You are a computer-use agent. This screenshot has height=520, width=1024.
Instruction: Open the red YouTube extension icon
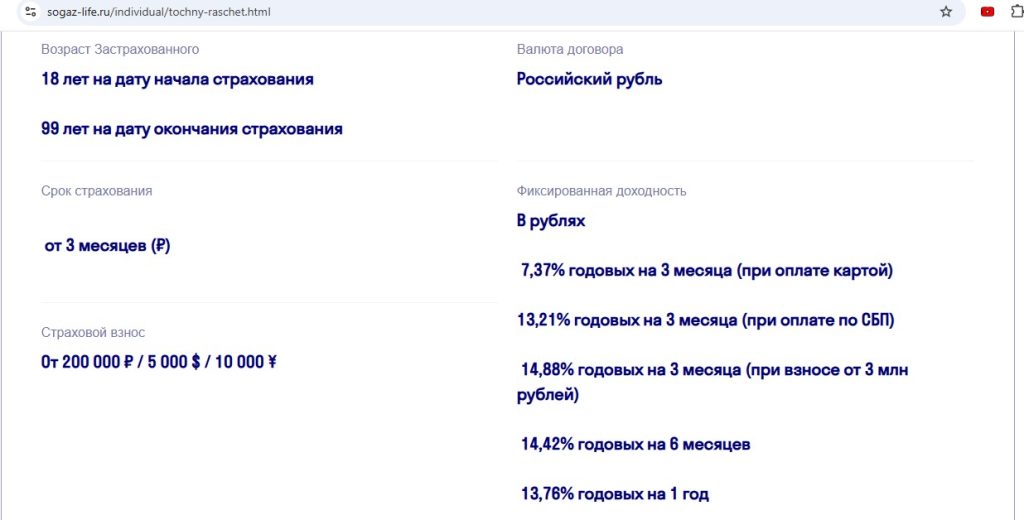[x=987, y=12]
